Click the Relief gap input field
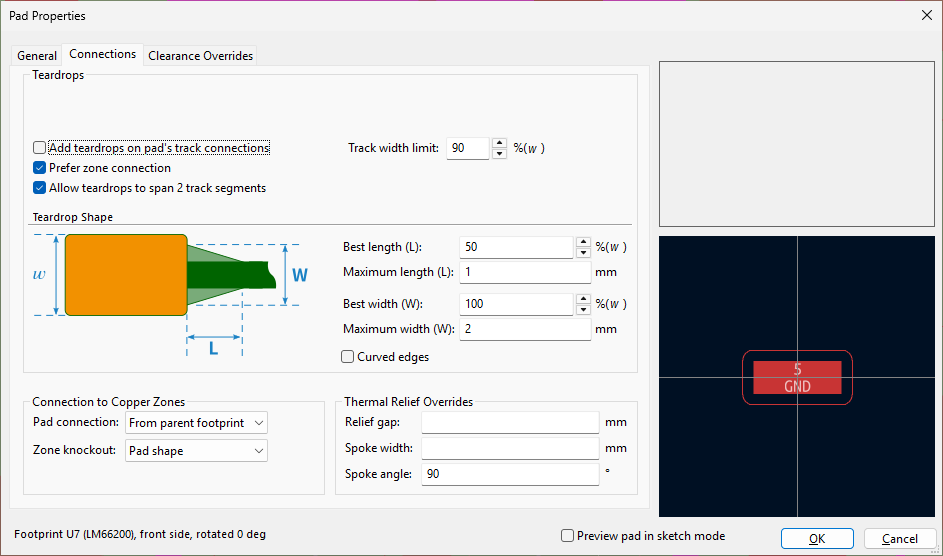This screenshot has width=943, height=556. pyautogui.click(x=510, y=423)
